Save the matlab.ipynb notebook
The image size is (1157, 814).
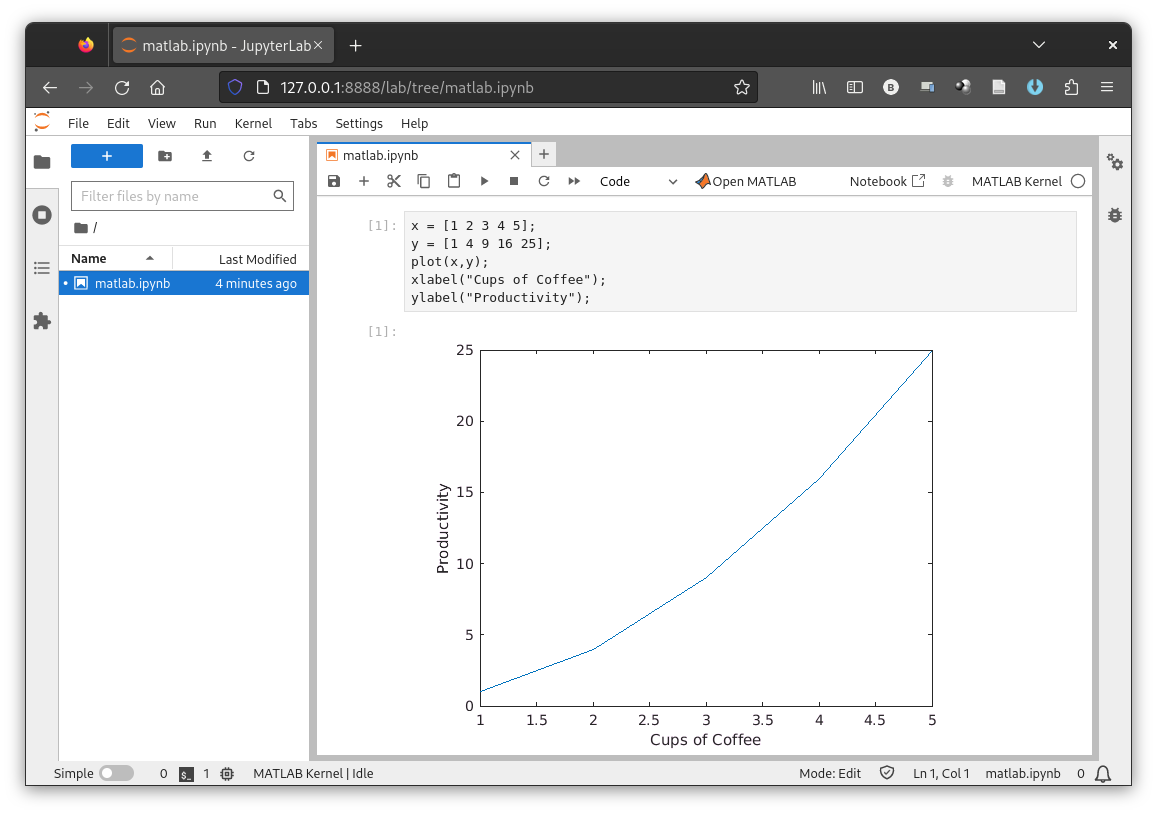[x=334, y=181]
